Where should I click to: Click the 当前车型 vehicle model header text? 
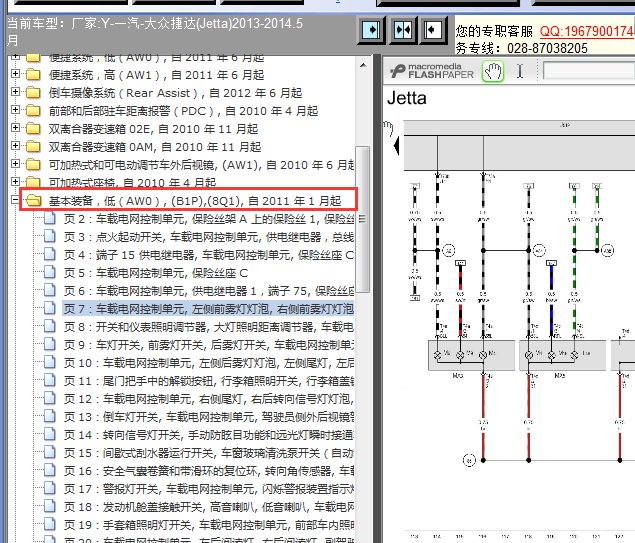[x=155, y=31]
